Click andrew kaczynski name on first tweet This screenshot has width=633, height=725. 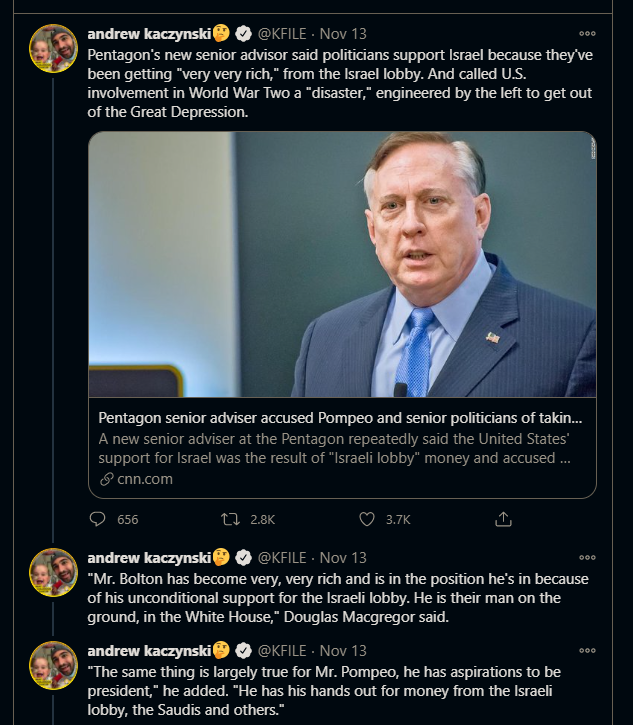[x=149, y=34]
